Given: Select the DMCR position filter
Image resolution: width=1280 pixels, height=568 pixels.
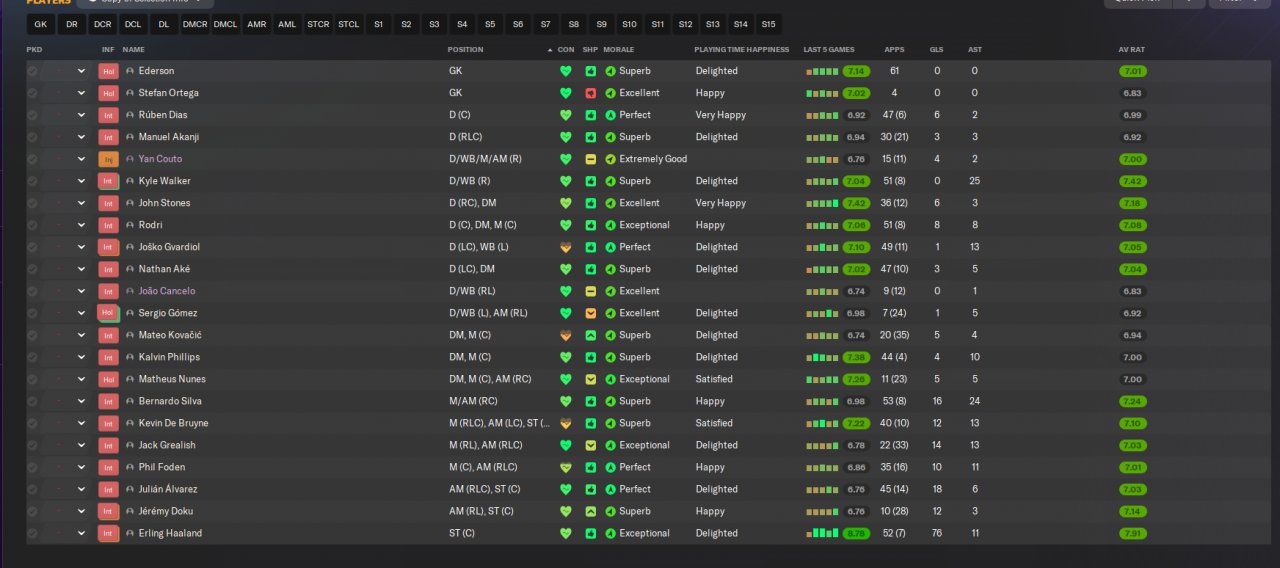Looking at the screenshot, I should (195, 24).
